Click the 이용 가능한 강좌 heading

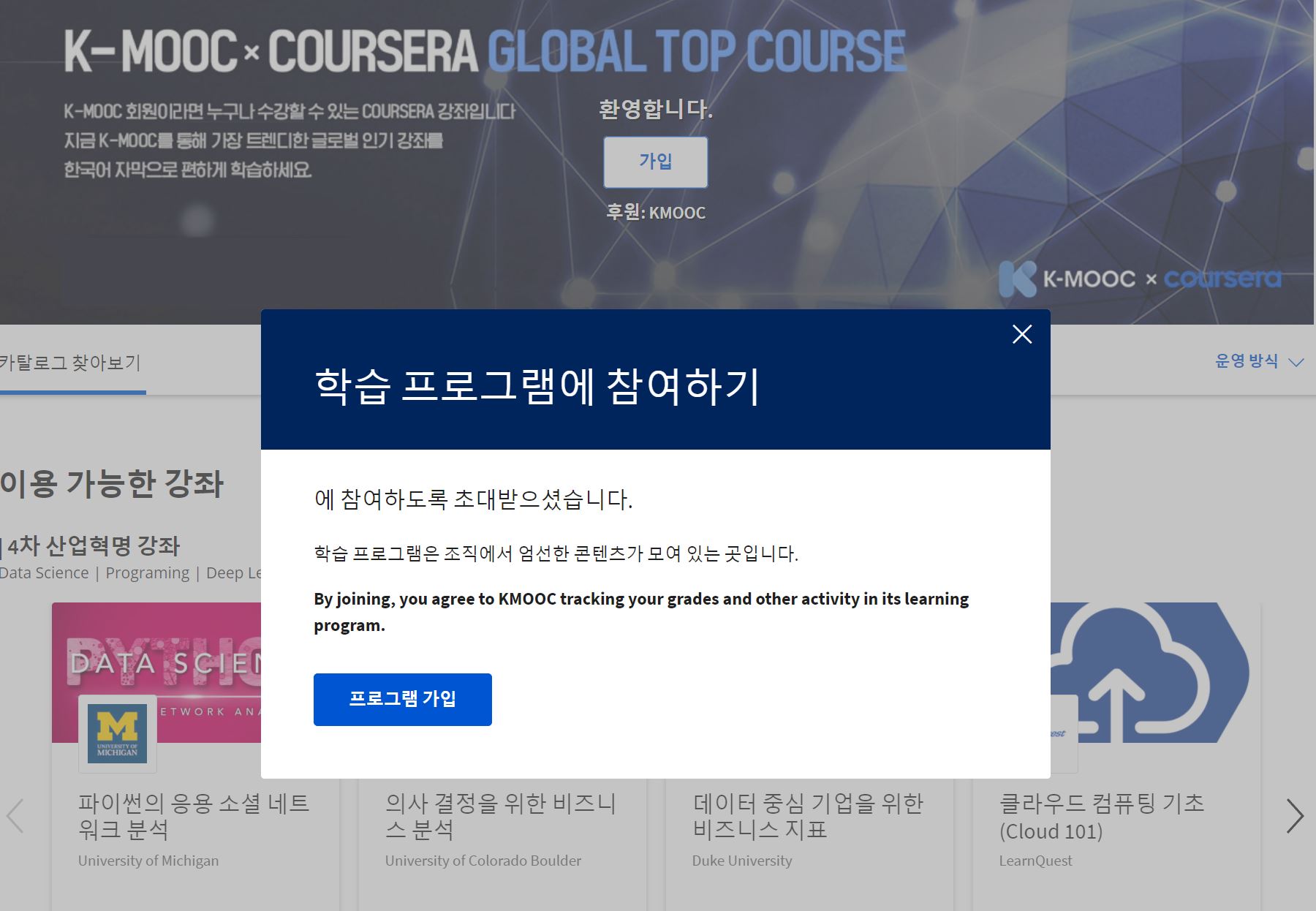click(112, 483)
